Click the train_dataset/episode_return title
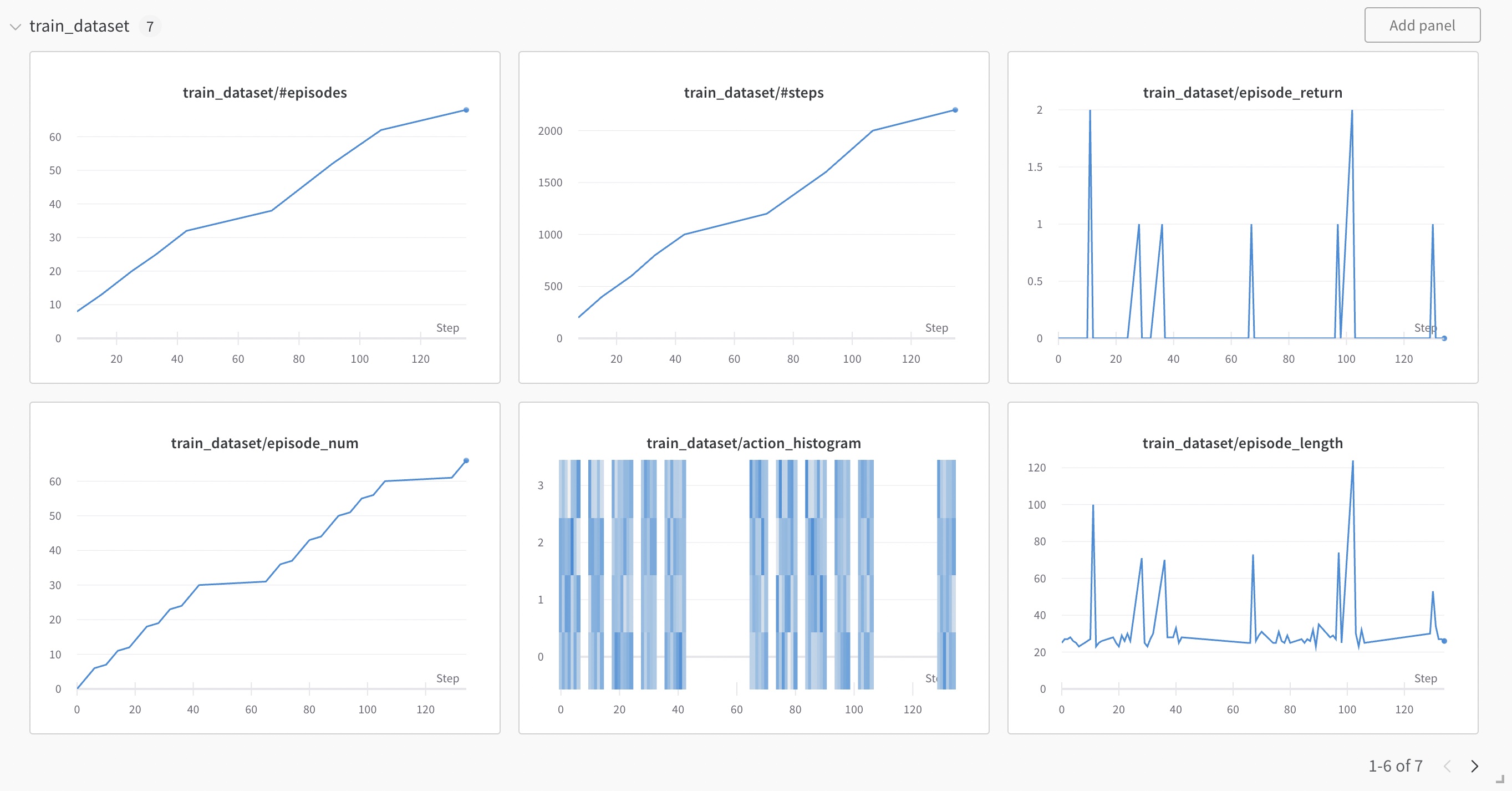Viewport: 1512px width, 791px height. click(x=1243, y=93)
